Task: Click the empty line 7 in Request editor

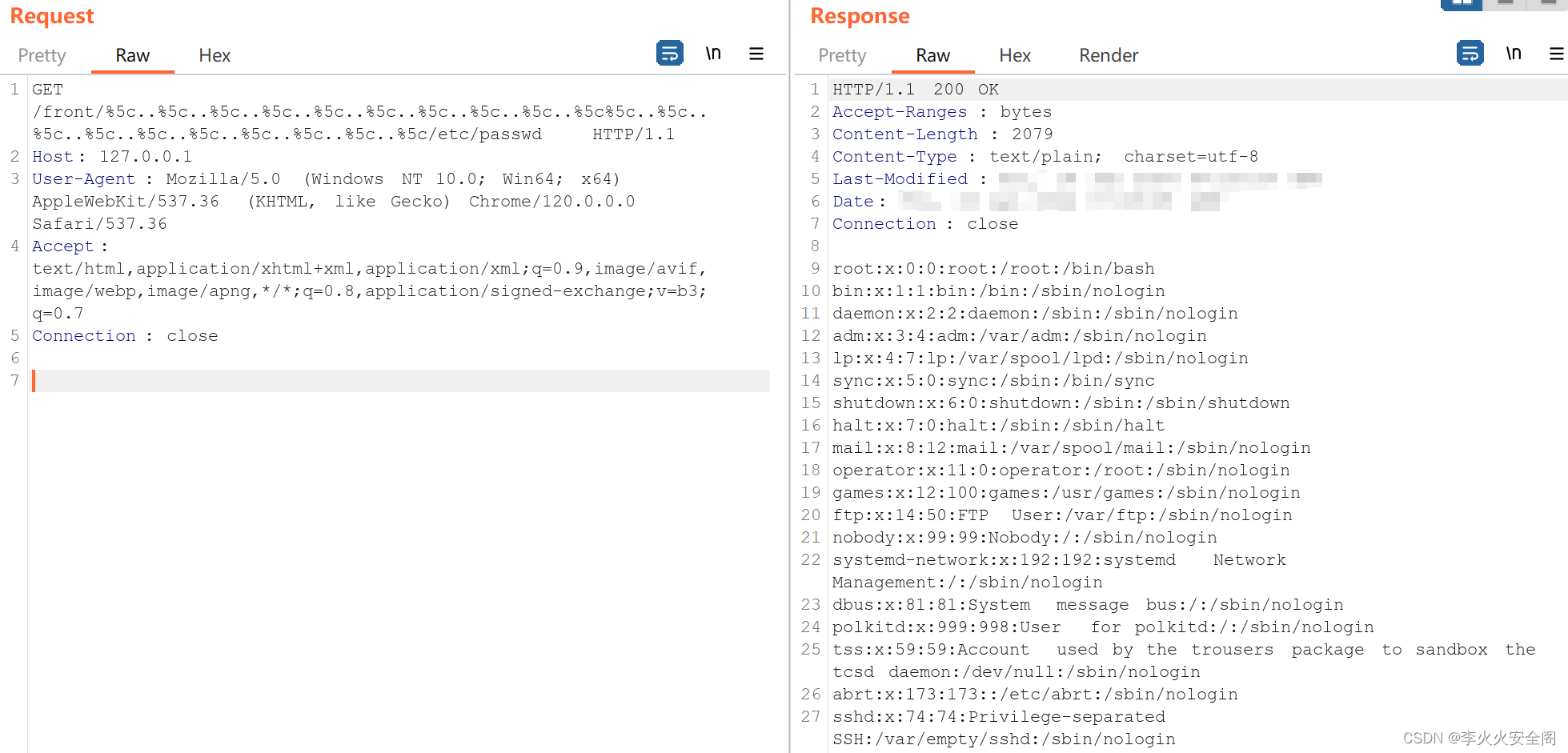Action: click(x=400, y=381)
